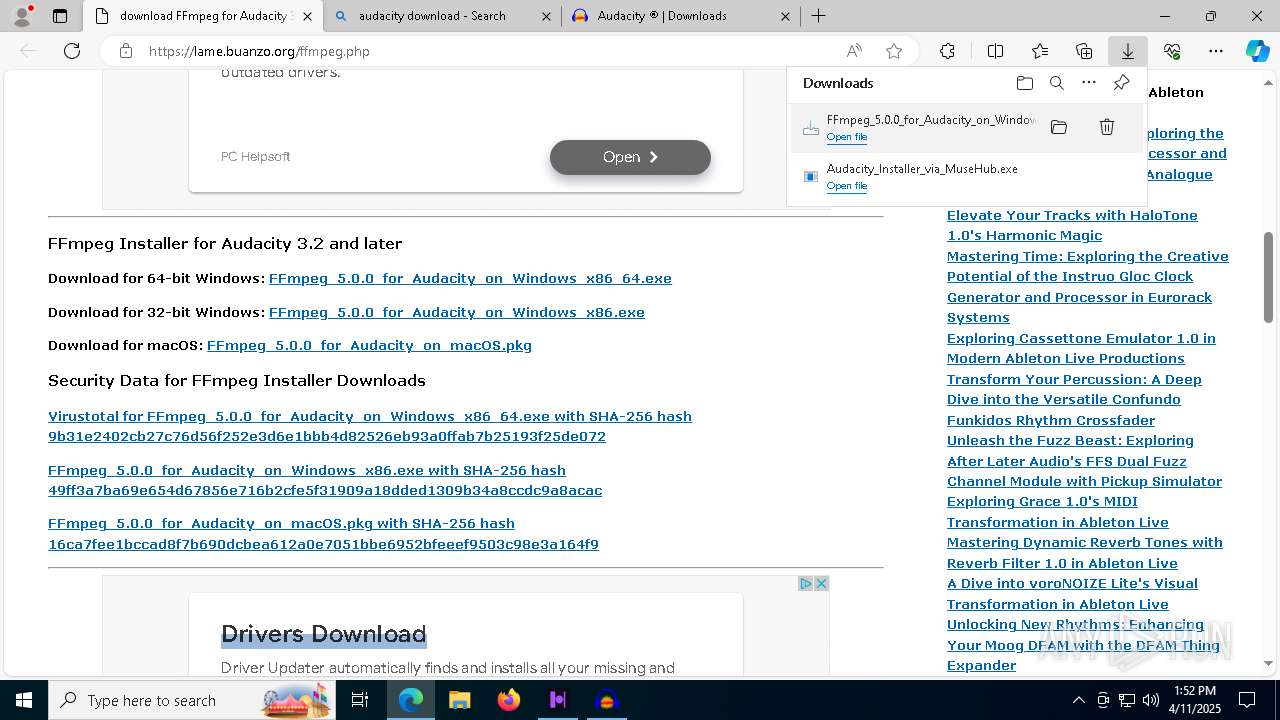1280x720 pixels.
Task: Open A Dive into voroNOISE Lite article
Action: (x=1072, y=594)
